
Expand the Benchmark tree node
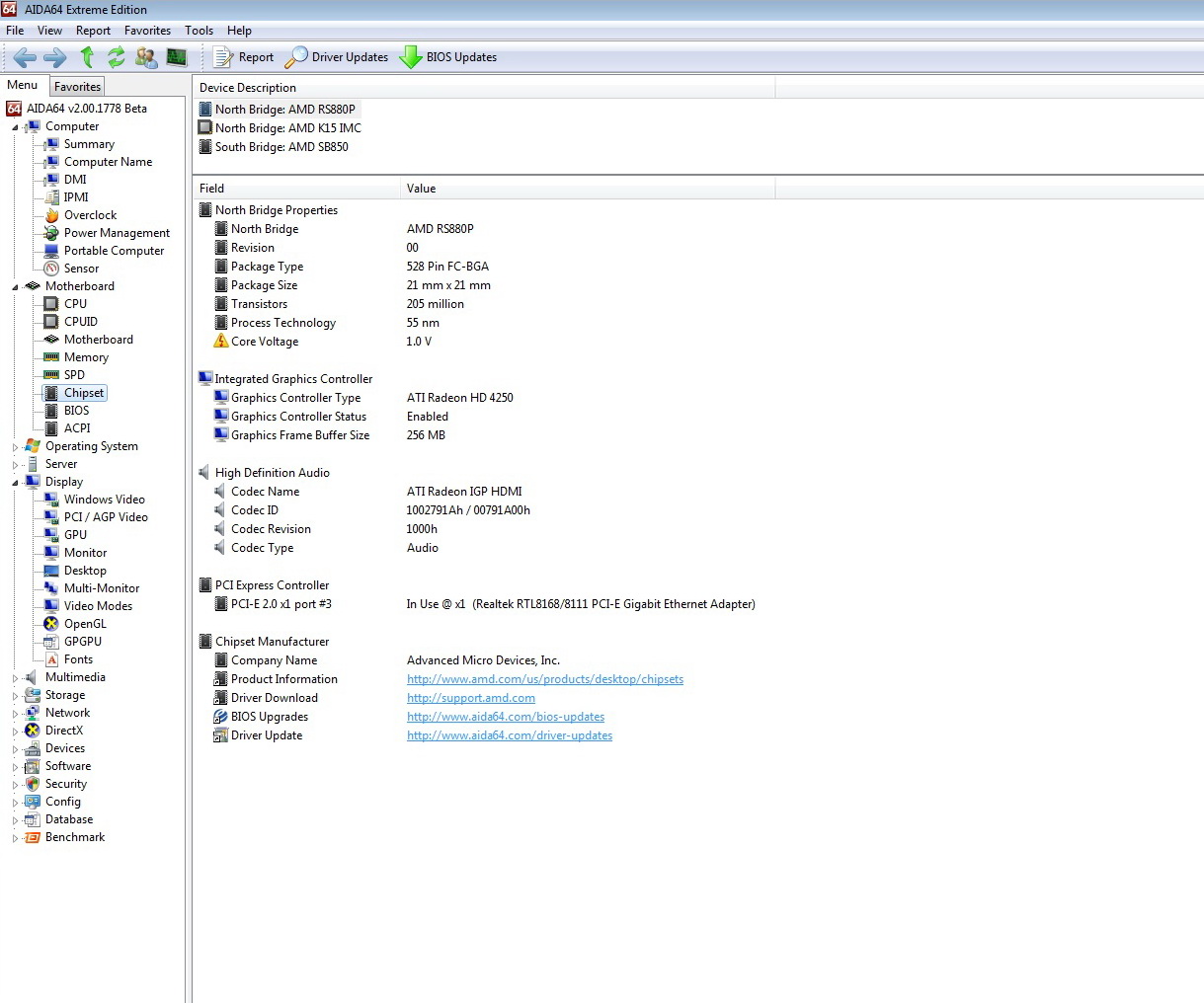coord(15,838)
